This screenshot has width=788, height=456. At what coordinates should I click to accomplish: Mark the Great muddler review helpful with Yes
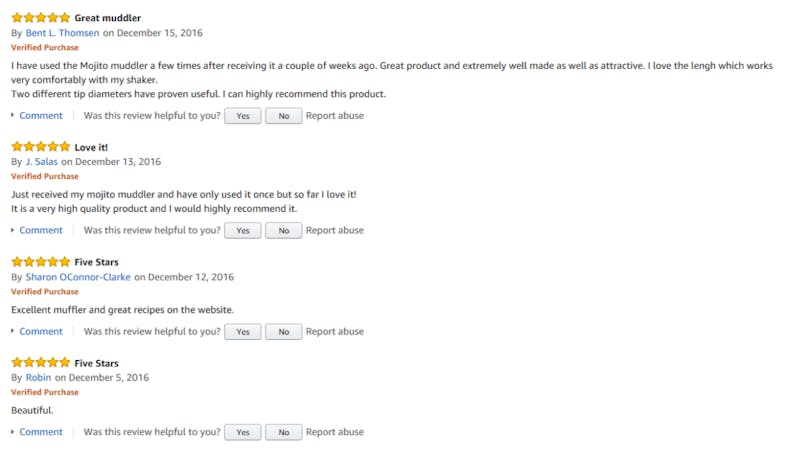pos(242,116)
